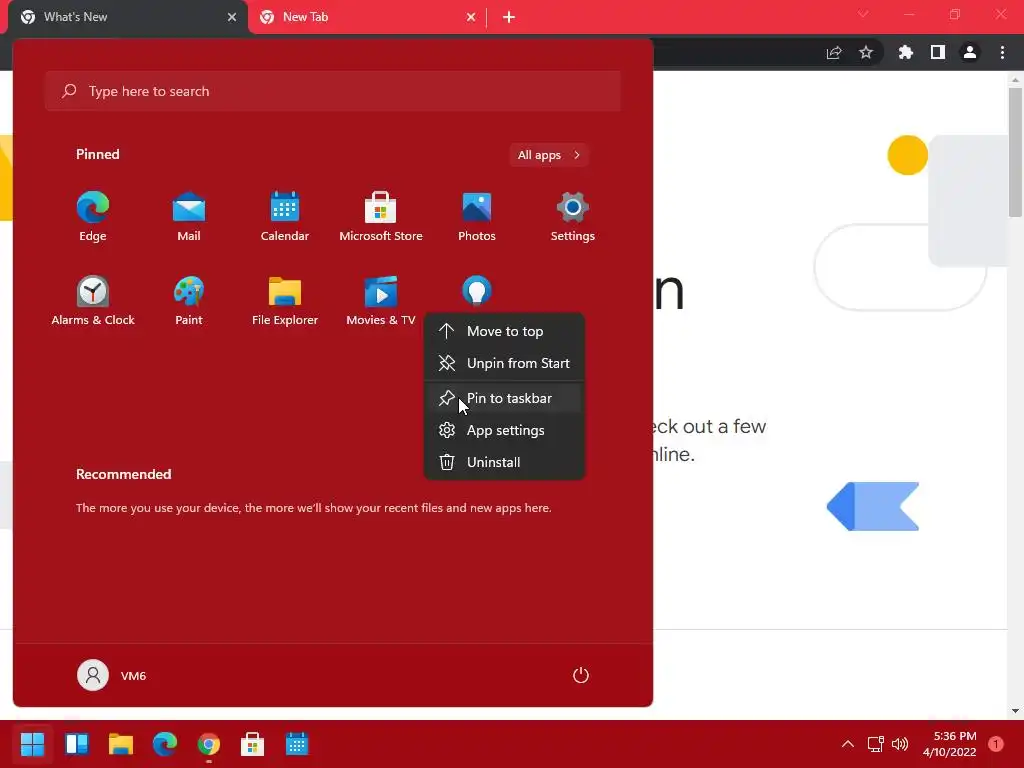Open the Chrome profile menu
This screenshot has height=768, width=1024.
coord(970,52)
